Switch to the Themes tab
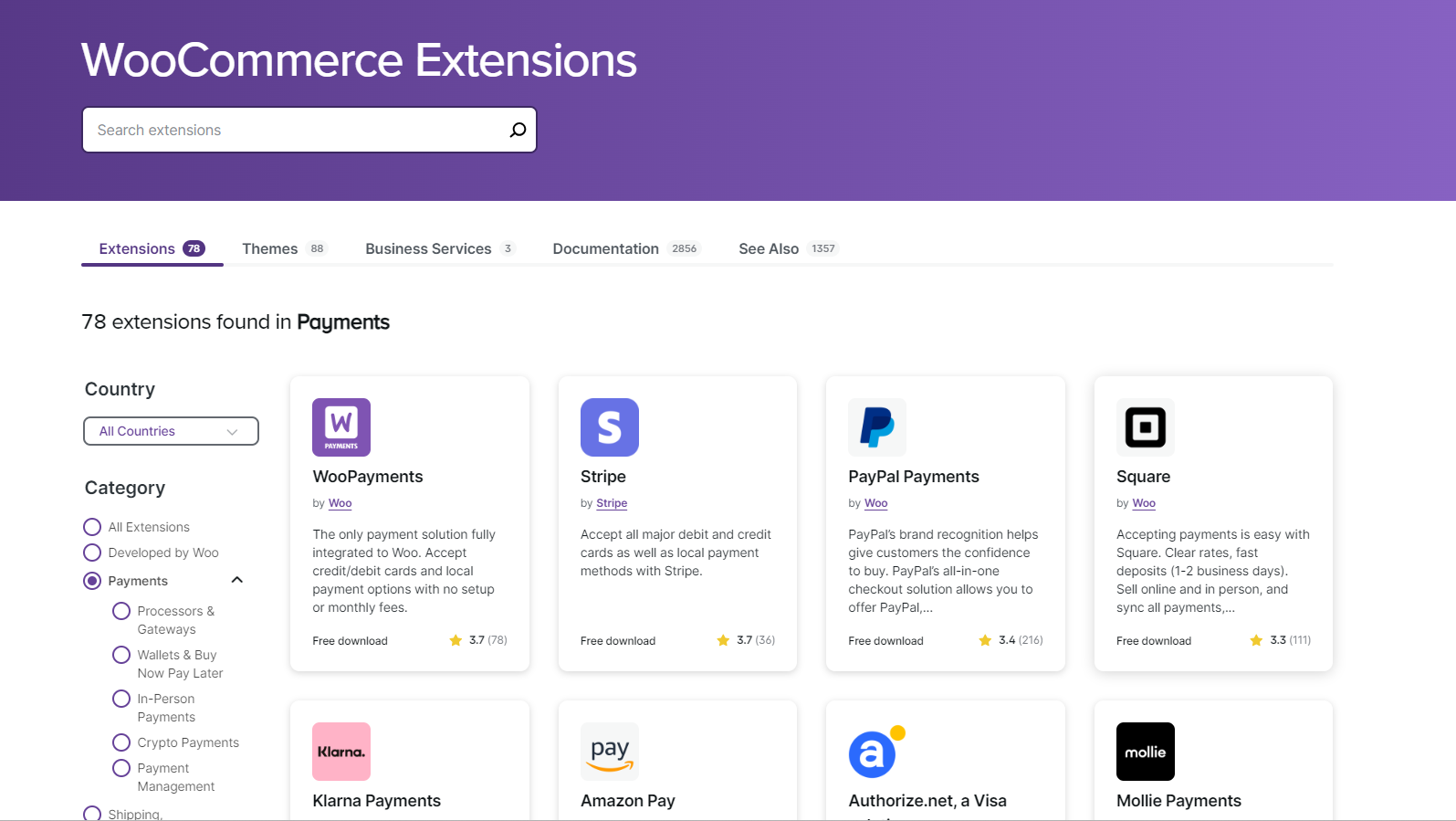 (284, 248)
